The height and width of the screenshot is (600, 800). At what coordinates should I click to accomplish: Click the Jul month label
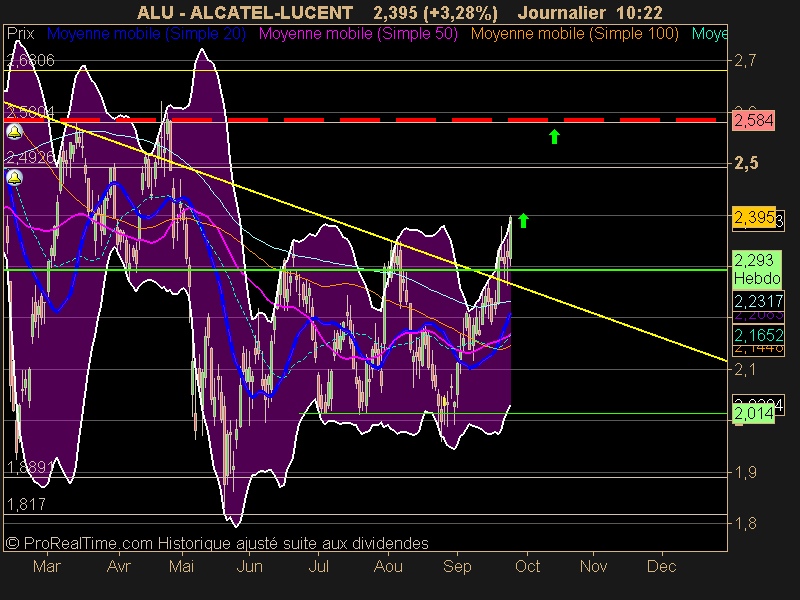coord(319,566)
